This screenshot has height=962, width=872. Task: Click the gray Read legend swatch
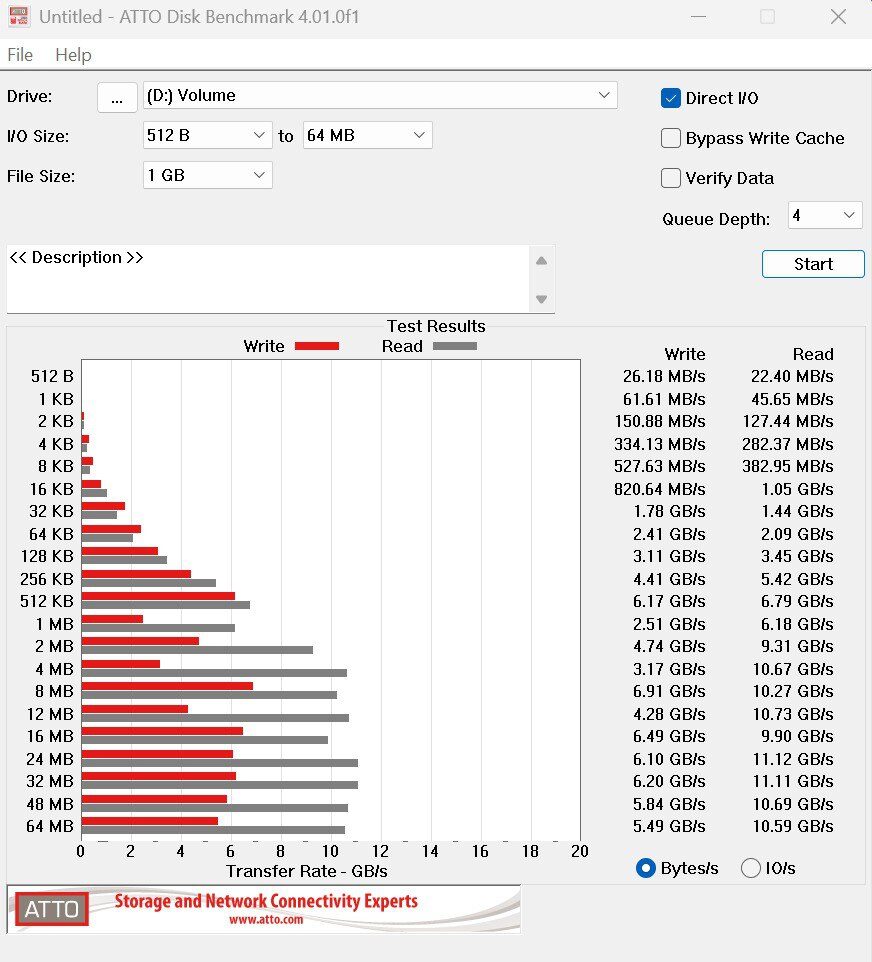coord(453,346)
